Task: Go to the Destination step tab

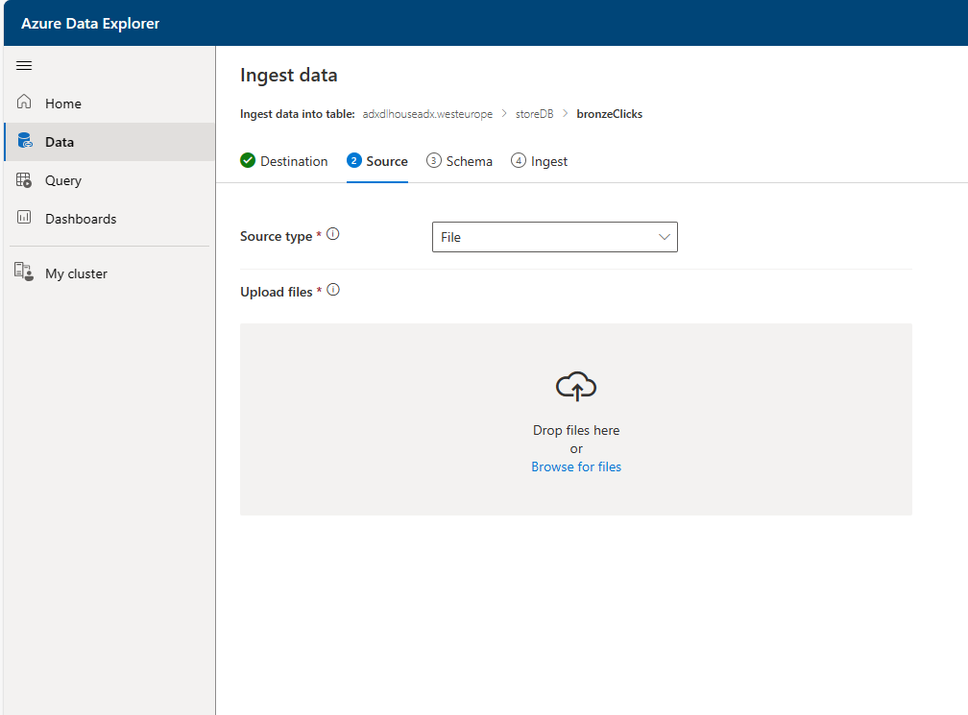Action: (x=284, y=161)
